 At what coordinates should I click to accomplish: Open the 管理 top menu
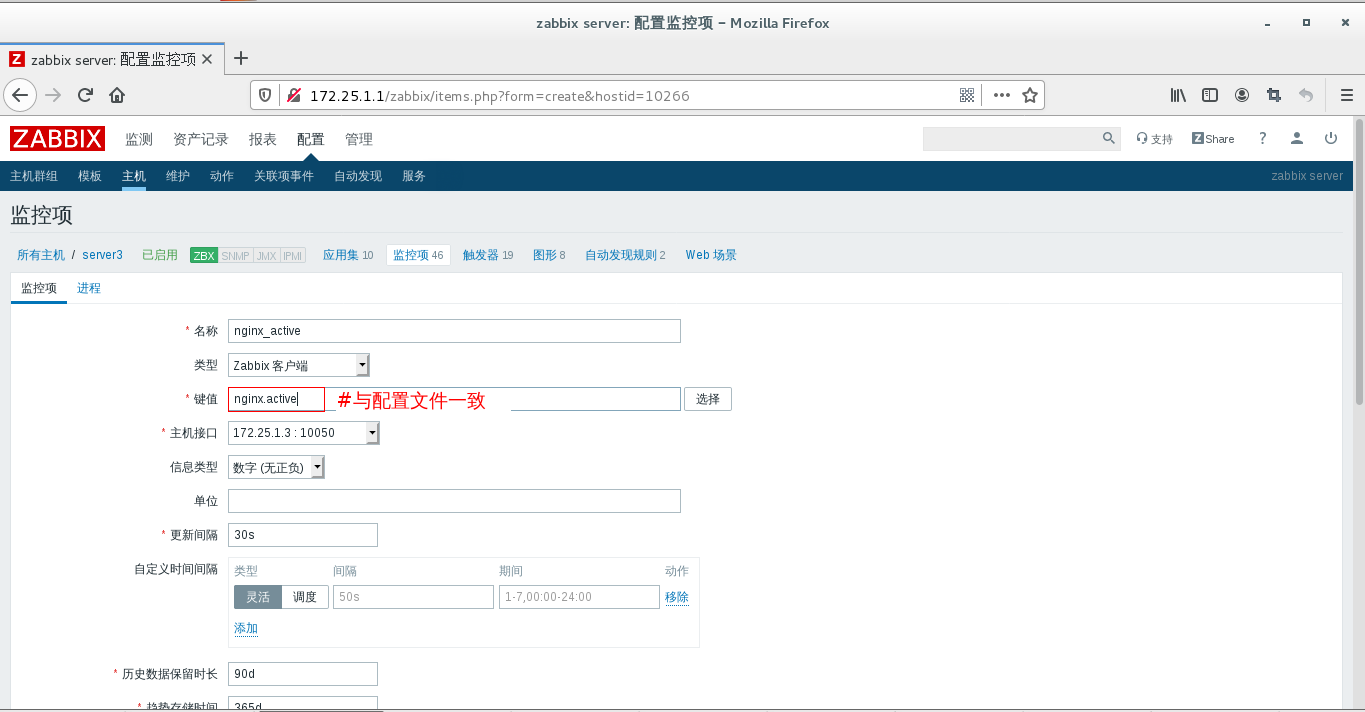coord(359,139)
